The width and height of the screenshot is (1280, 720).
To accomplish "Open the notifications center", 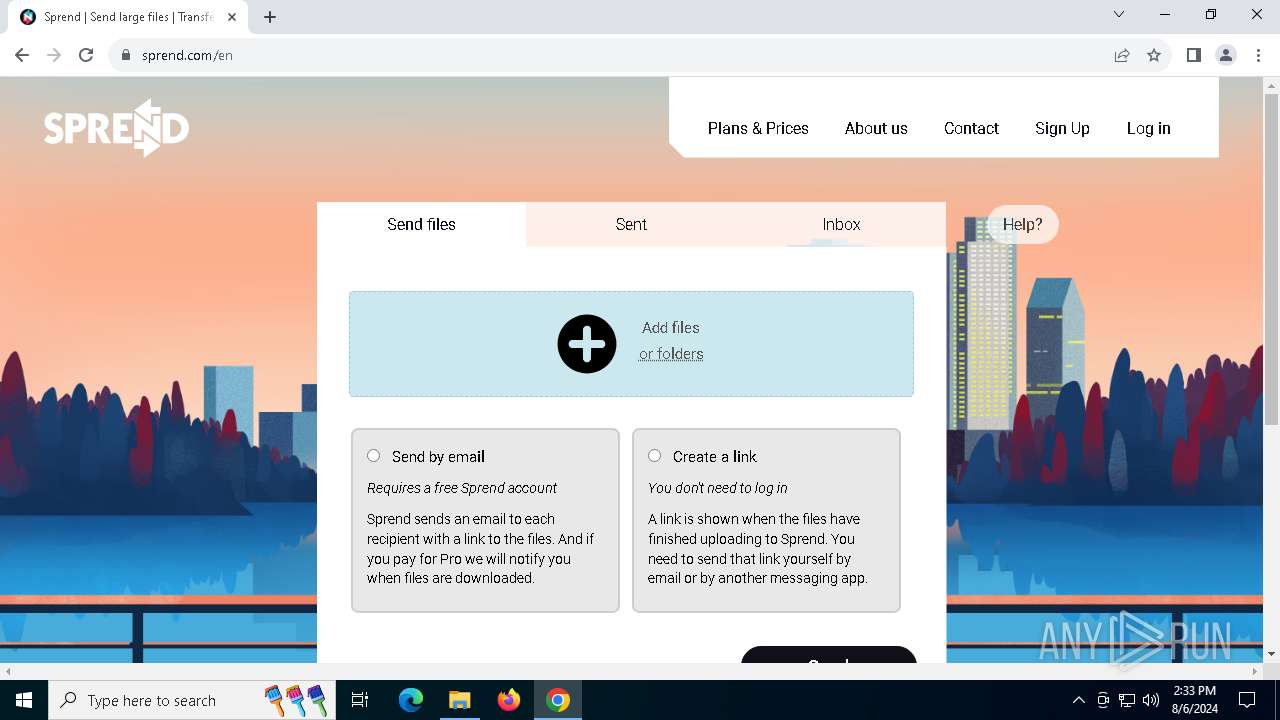I will coord(1247,700).
